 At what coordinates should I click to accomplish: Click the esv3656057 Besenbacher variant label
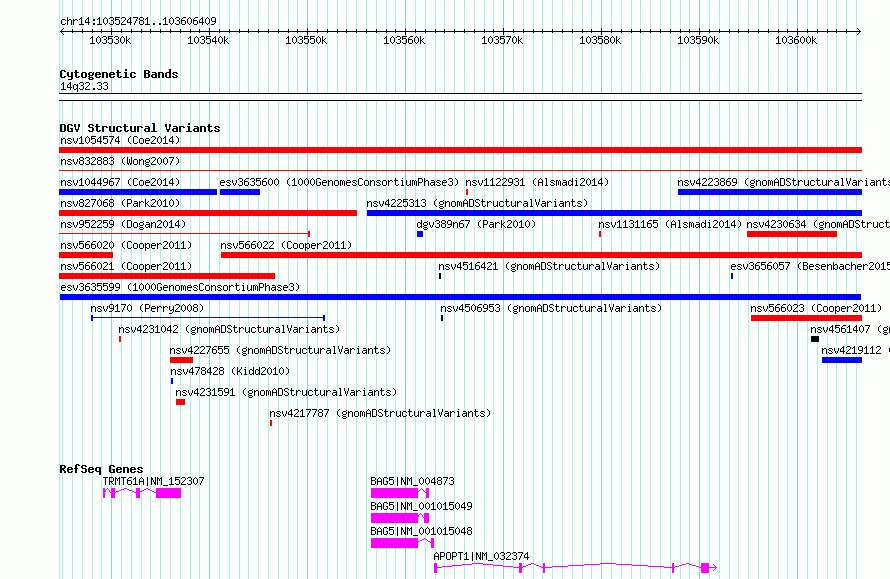tap(810, 266)
